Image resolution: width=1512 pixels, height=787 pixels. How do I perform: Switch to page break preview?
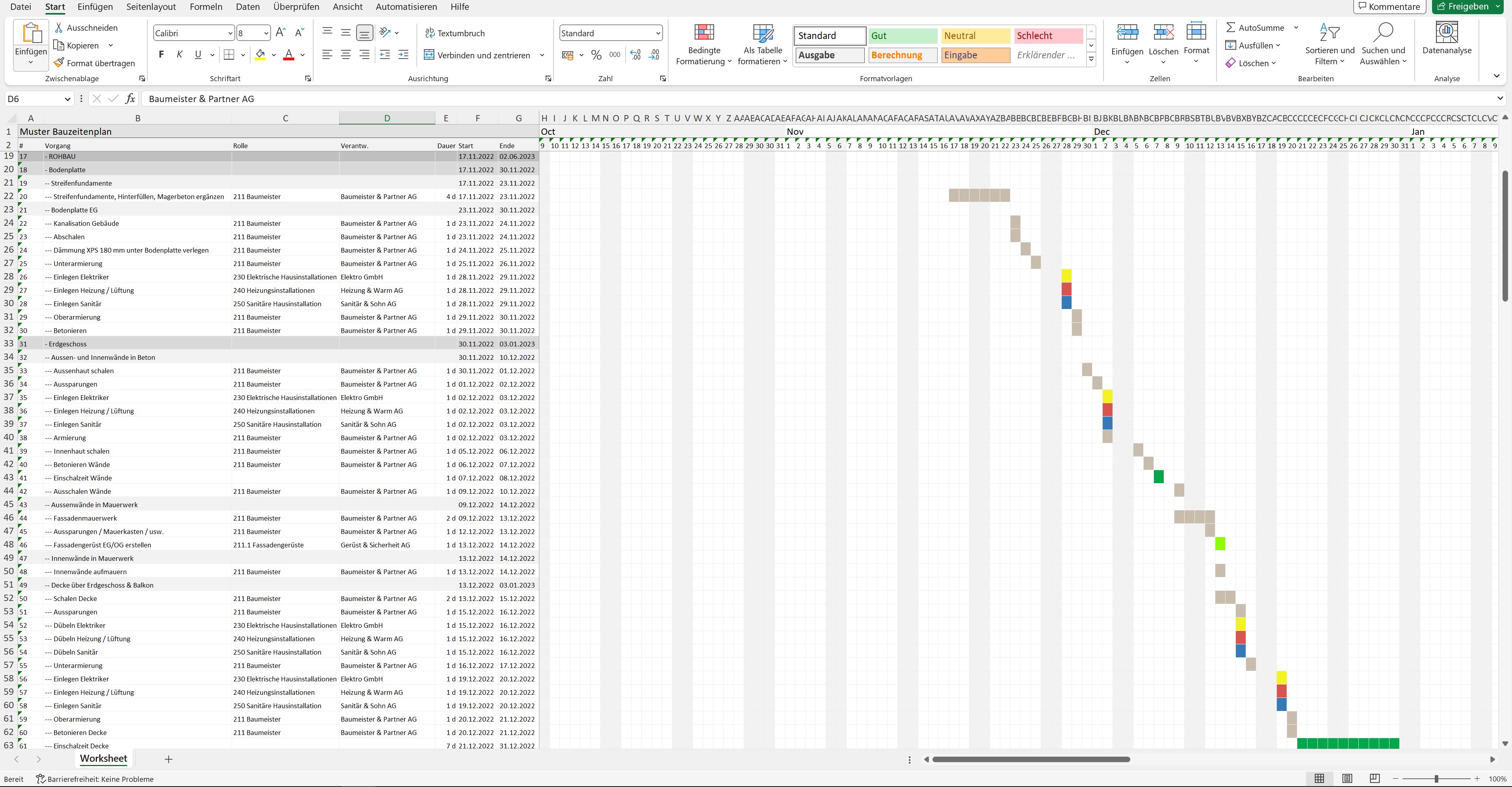[x=1375, y=778]
